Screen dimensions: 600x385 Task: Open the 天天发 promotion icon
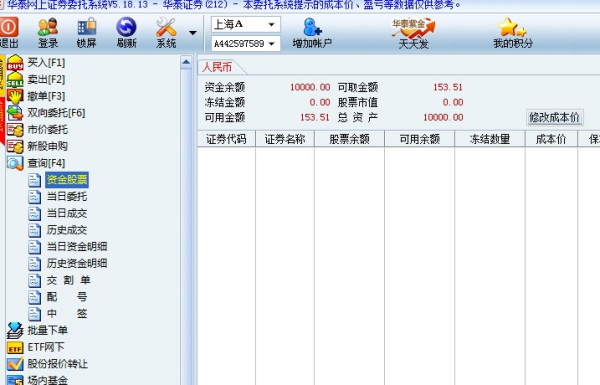[413, 28]
